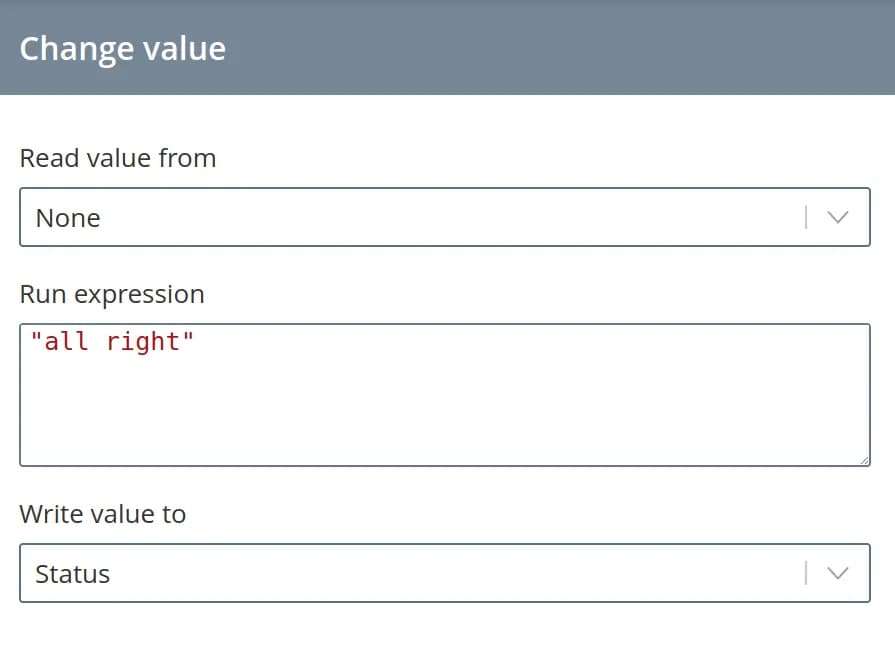This screenshot has width=895, height=645.
Task: Click the word "all" in the expression
Action: coord(67,342)
